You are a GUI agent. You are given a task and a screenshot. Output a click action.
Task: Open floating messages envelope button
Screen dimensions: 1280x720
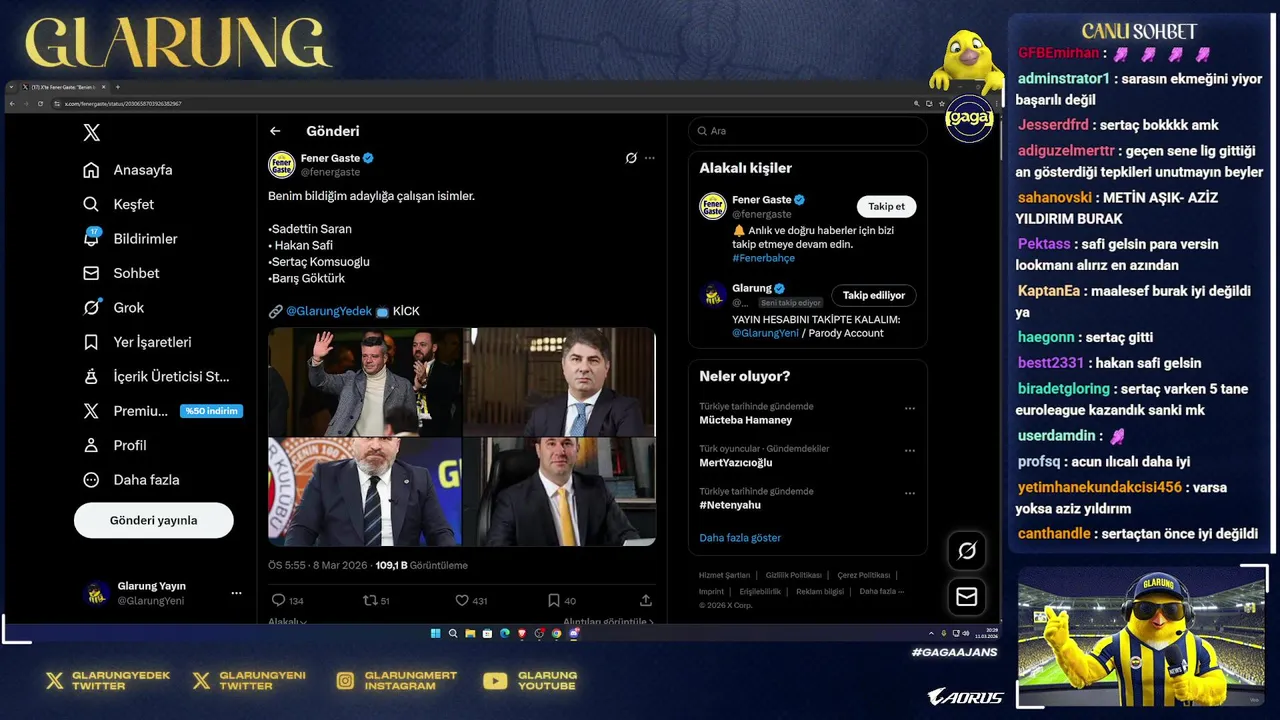click(967, 597)
